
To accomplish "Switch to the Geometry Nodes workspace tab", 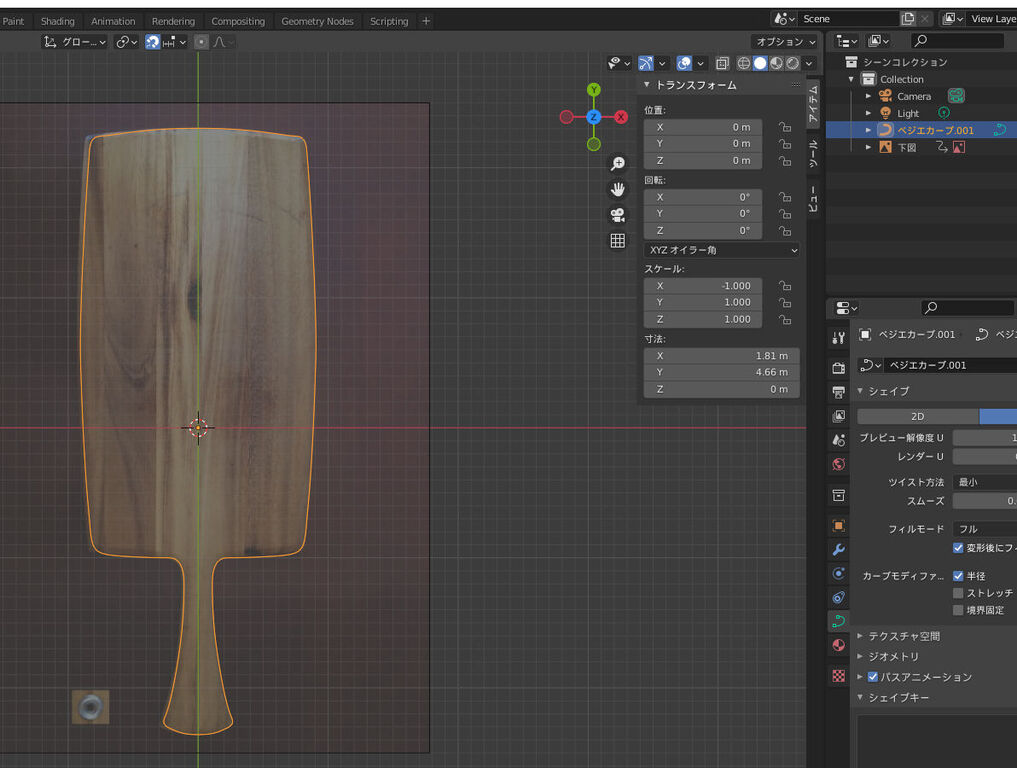I will [x=317, y=21].
